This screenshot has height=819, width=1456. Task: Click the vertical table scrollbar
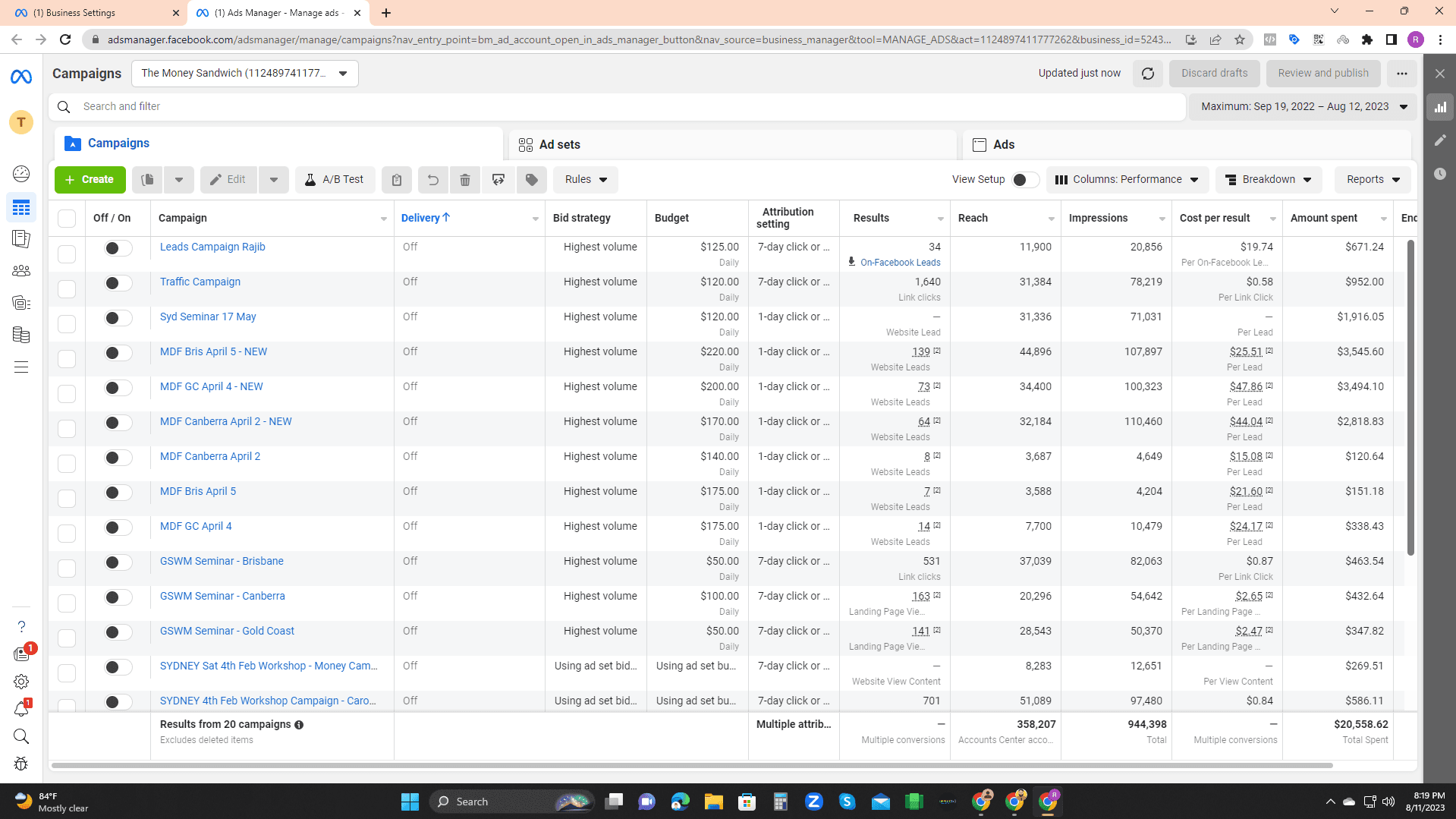click(1411, 397)
